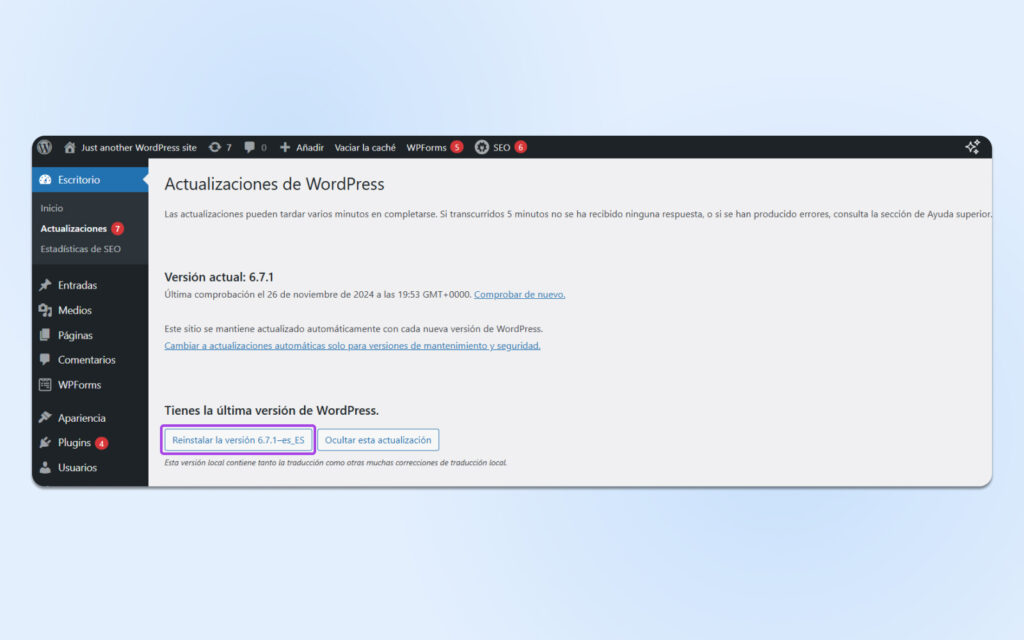
Task: Click the Esta versión local contiene note
Action: point(335,462)
